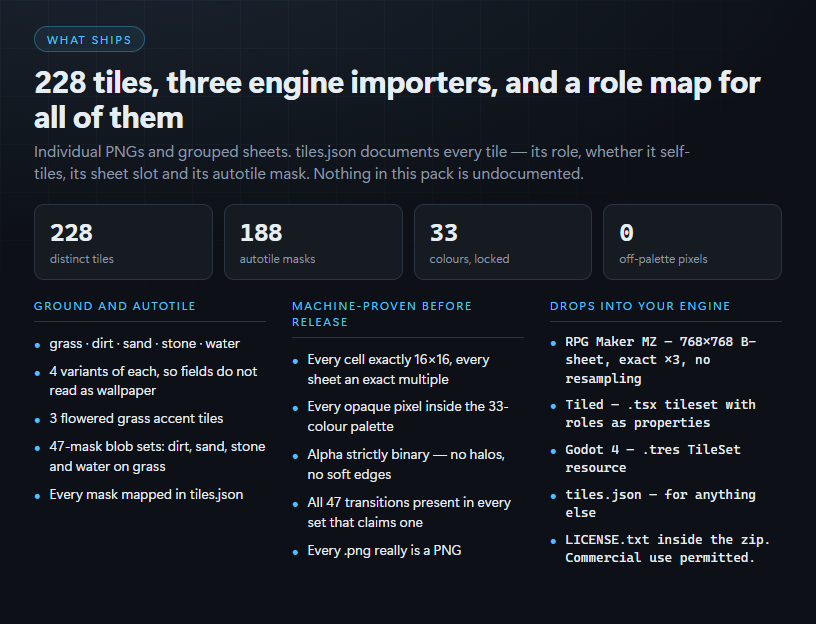Click the GROUND AND AUTOTILE column heading
The width and height of the screenshot is (816, 624).
click(115, 306)
